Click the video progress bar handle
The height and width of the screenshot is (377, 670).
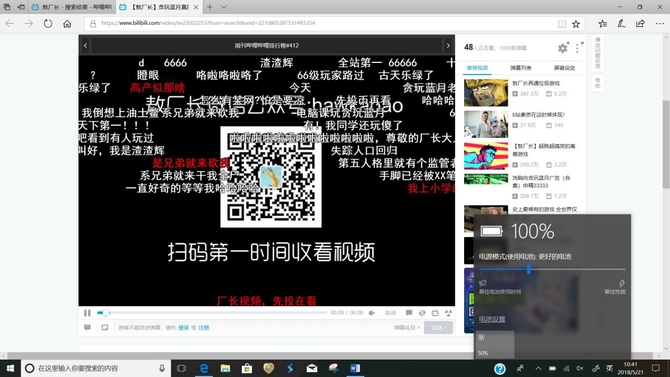(x=106, y=313)
